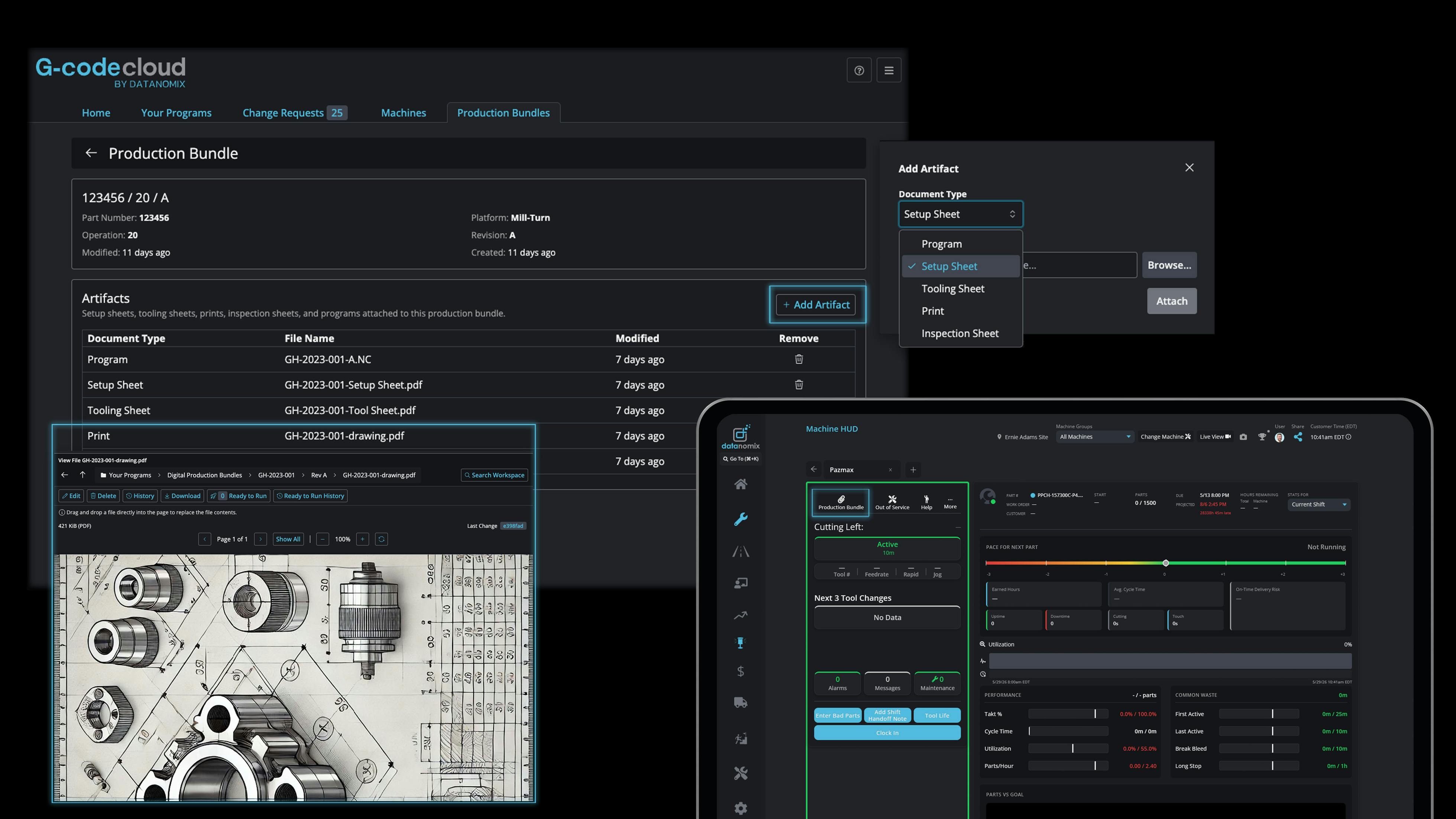
Task: Open the road icon in Datanomix sidebar
Action: (740, 551)
